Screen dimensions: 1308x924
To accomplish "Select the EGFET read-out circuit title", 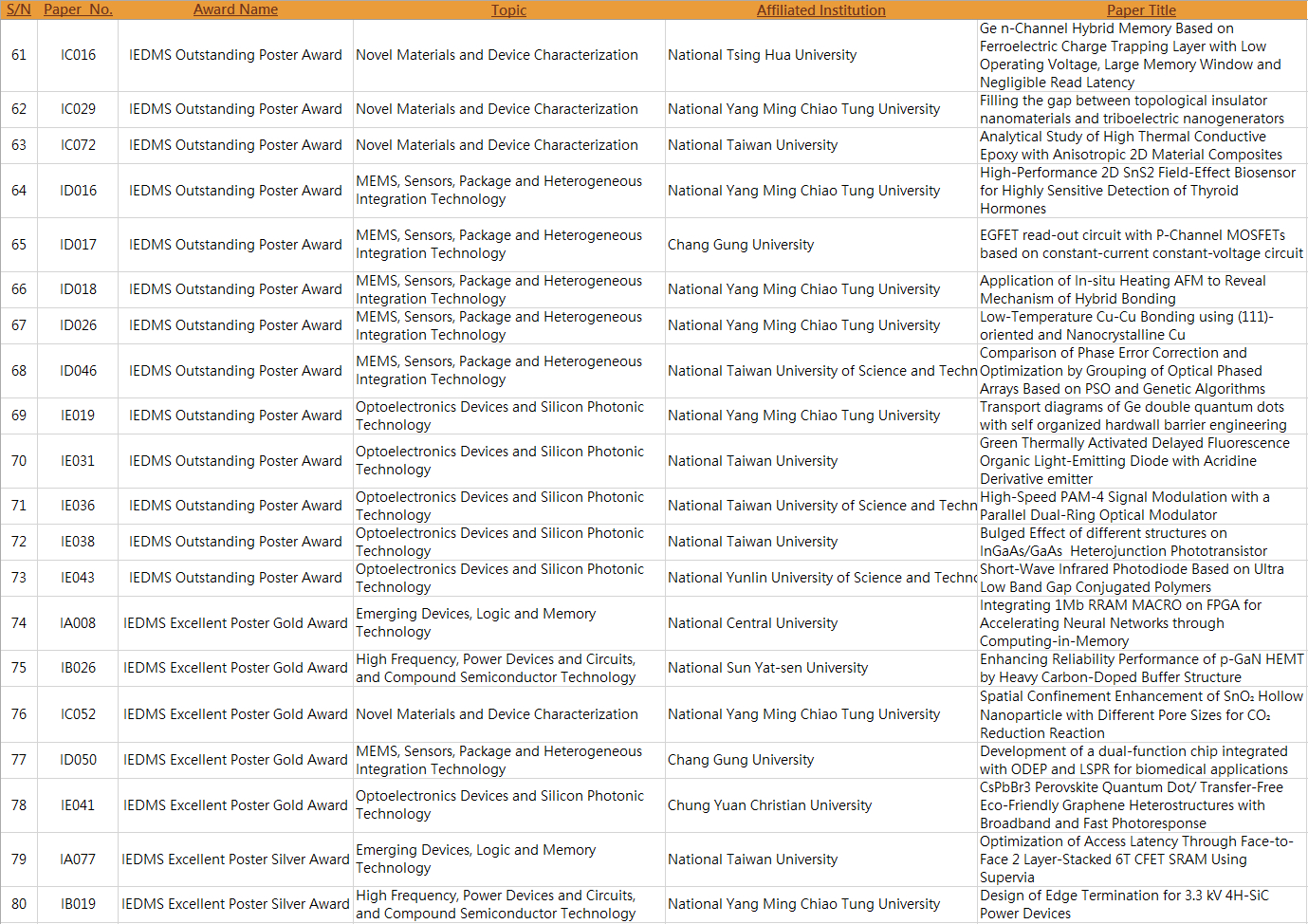I will tap(1142, 245).
